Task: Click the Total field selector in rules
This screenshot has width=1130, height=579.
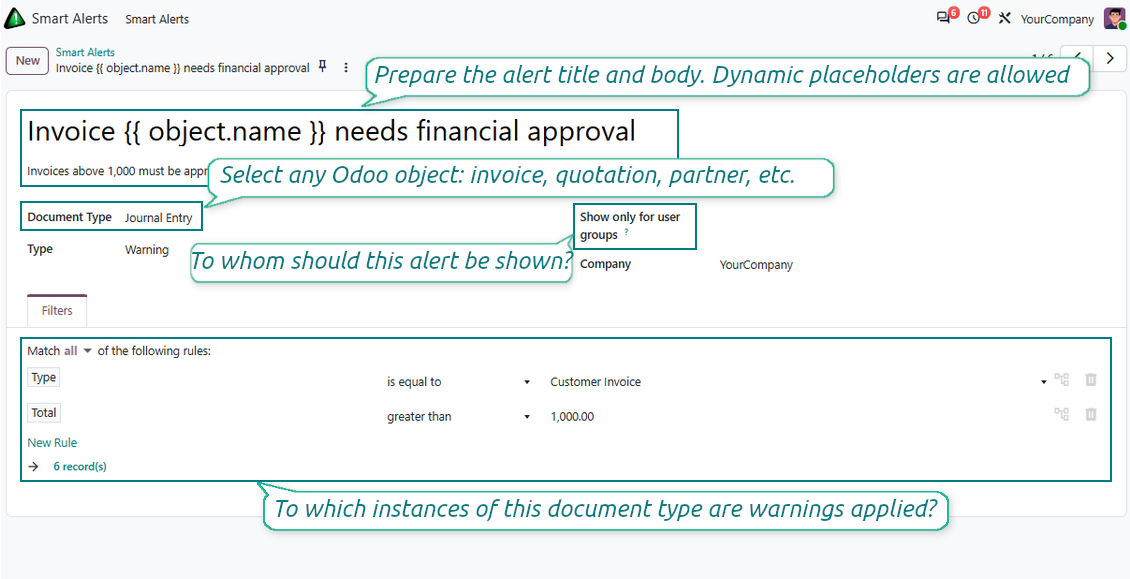Action: click(x=43, y=412)
